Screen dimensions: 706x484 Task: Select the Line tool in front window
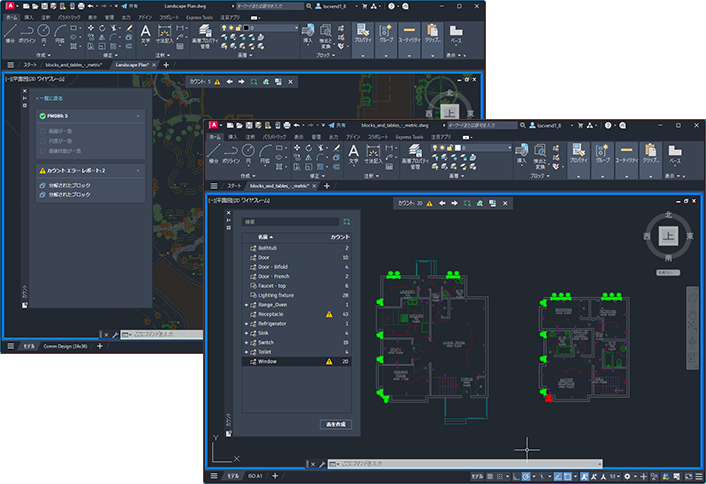(x=213, y=153)
